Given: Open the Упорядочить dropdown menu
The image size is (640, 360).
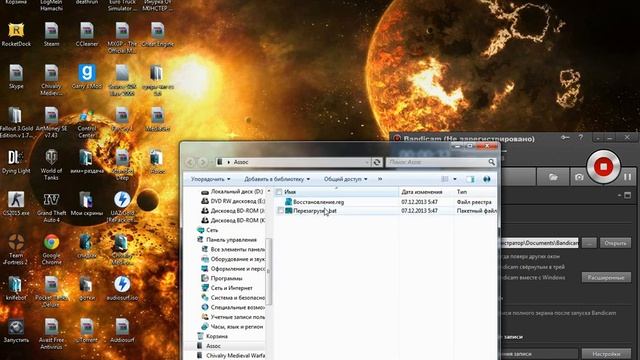Looking at the screenshot, I should coord(211,179).
